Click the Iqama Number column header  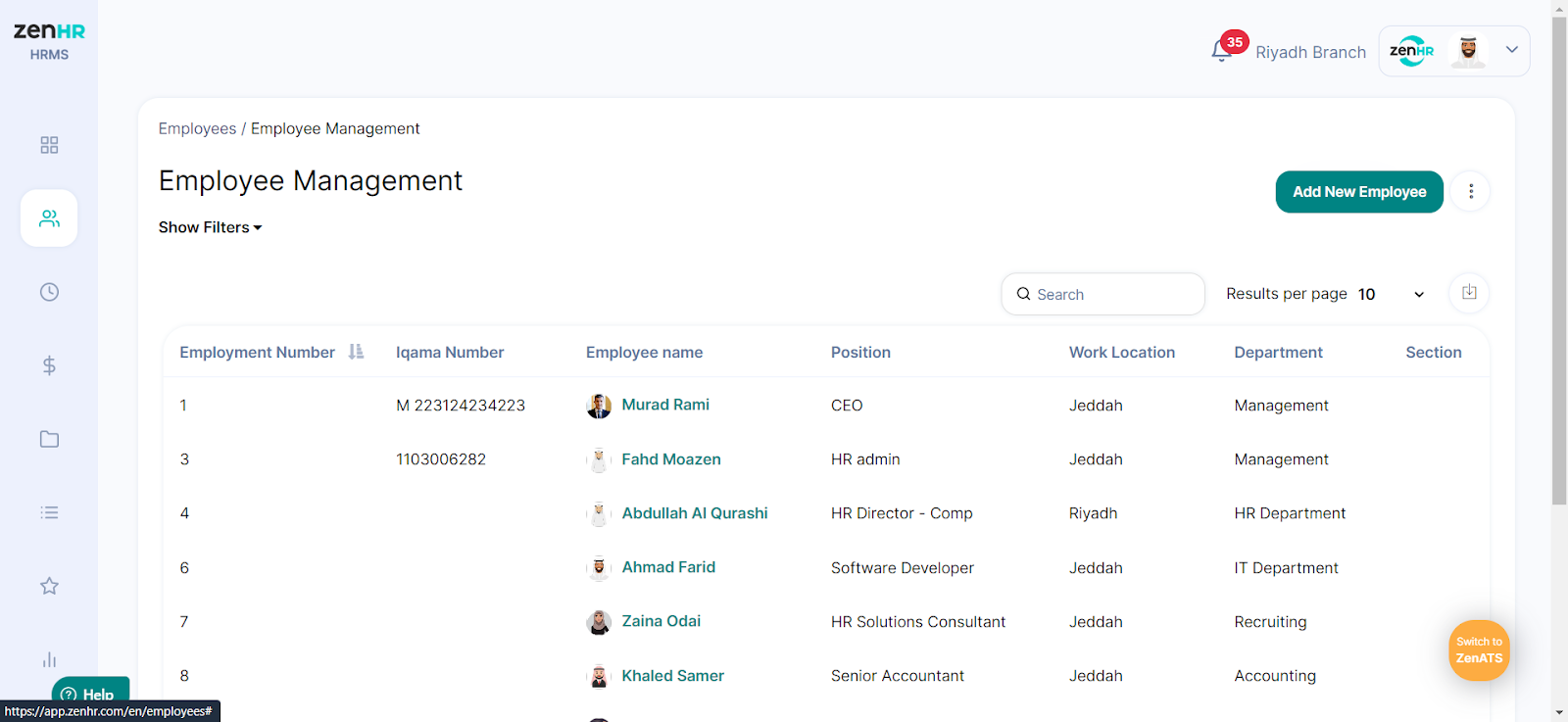pyautogui.click(x=450, y=353)
